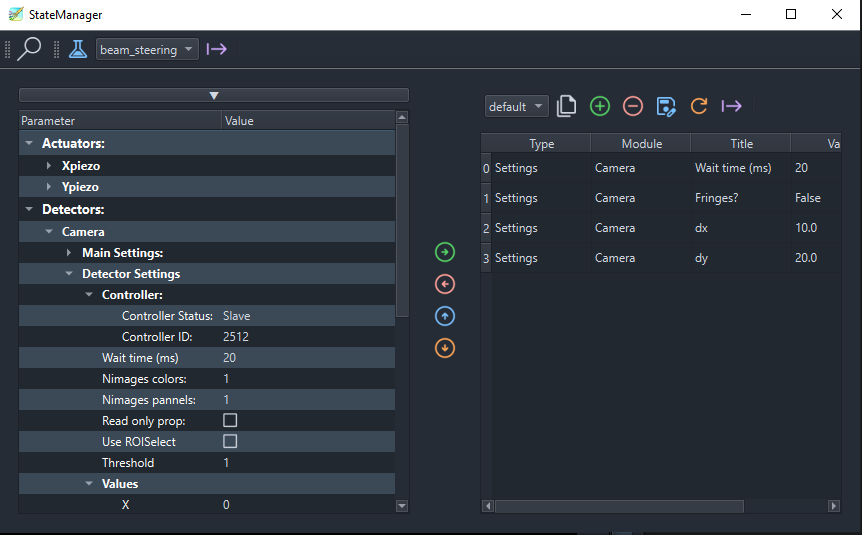The image size is (862, 535).
Task: Click table horizontal scrollbar left arrow
Action: pyautogui.click(x=488, y=506)
